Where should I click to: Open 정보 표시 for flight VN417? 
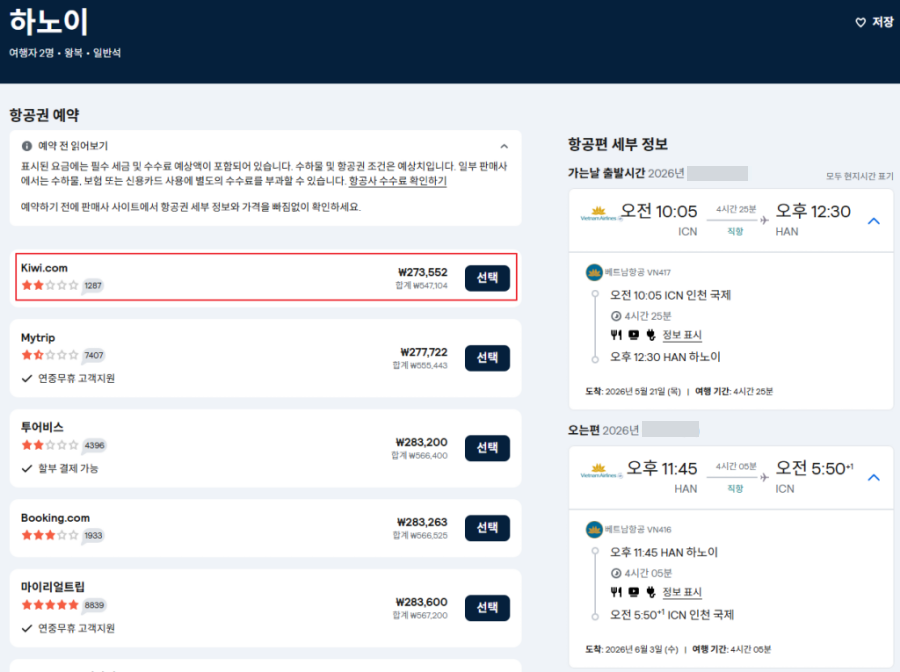pyautogui.click(x=684, y=334)
